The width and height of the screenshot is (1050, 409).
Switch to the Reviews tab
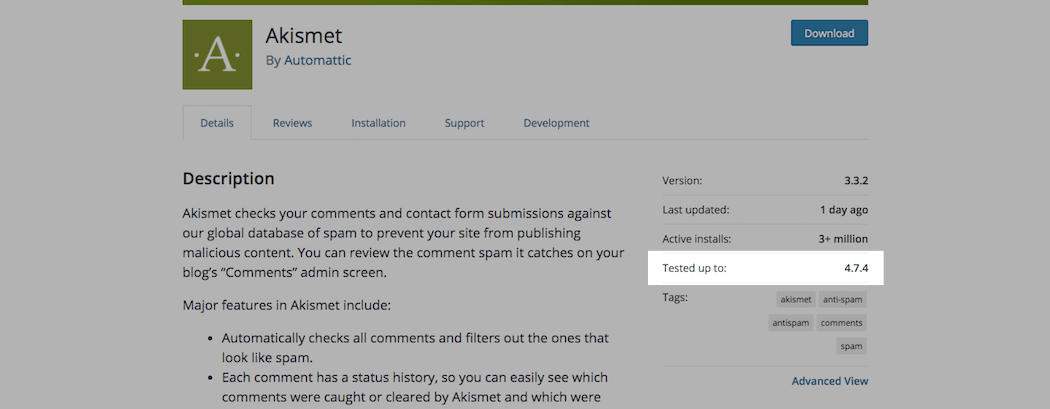292,123
